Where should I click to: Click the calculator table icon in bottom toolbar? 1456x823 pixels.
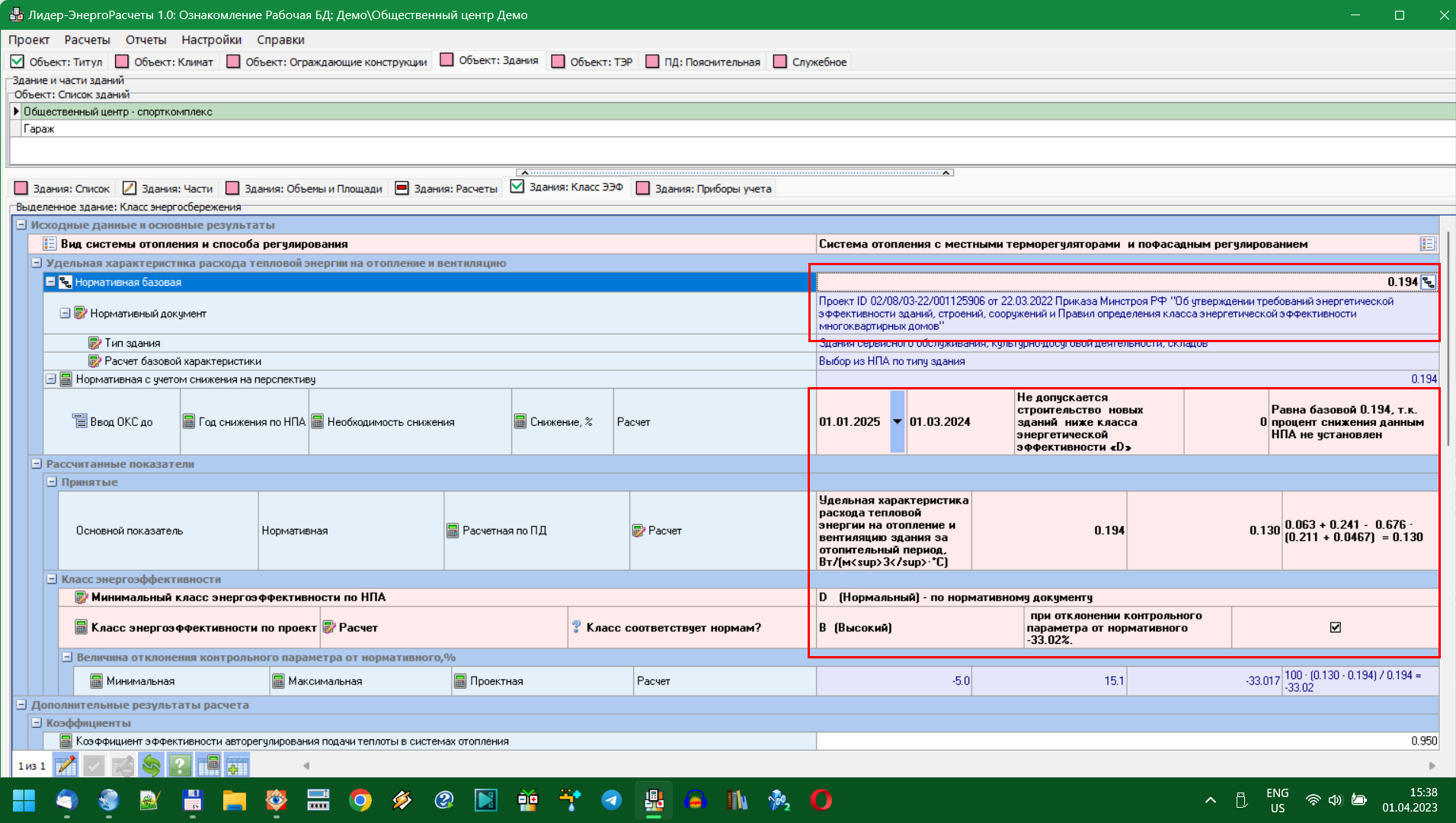208,765
